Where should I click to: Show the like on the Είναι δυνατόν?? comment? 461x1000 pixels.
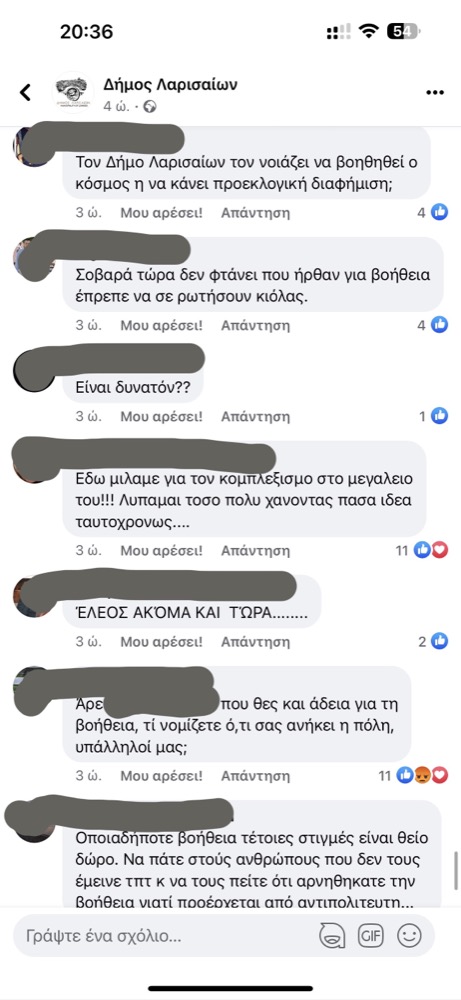433,417
